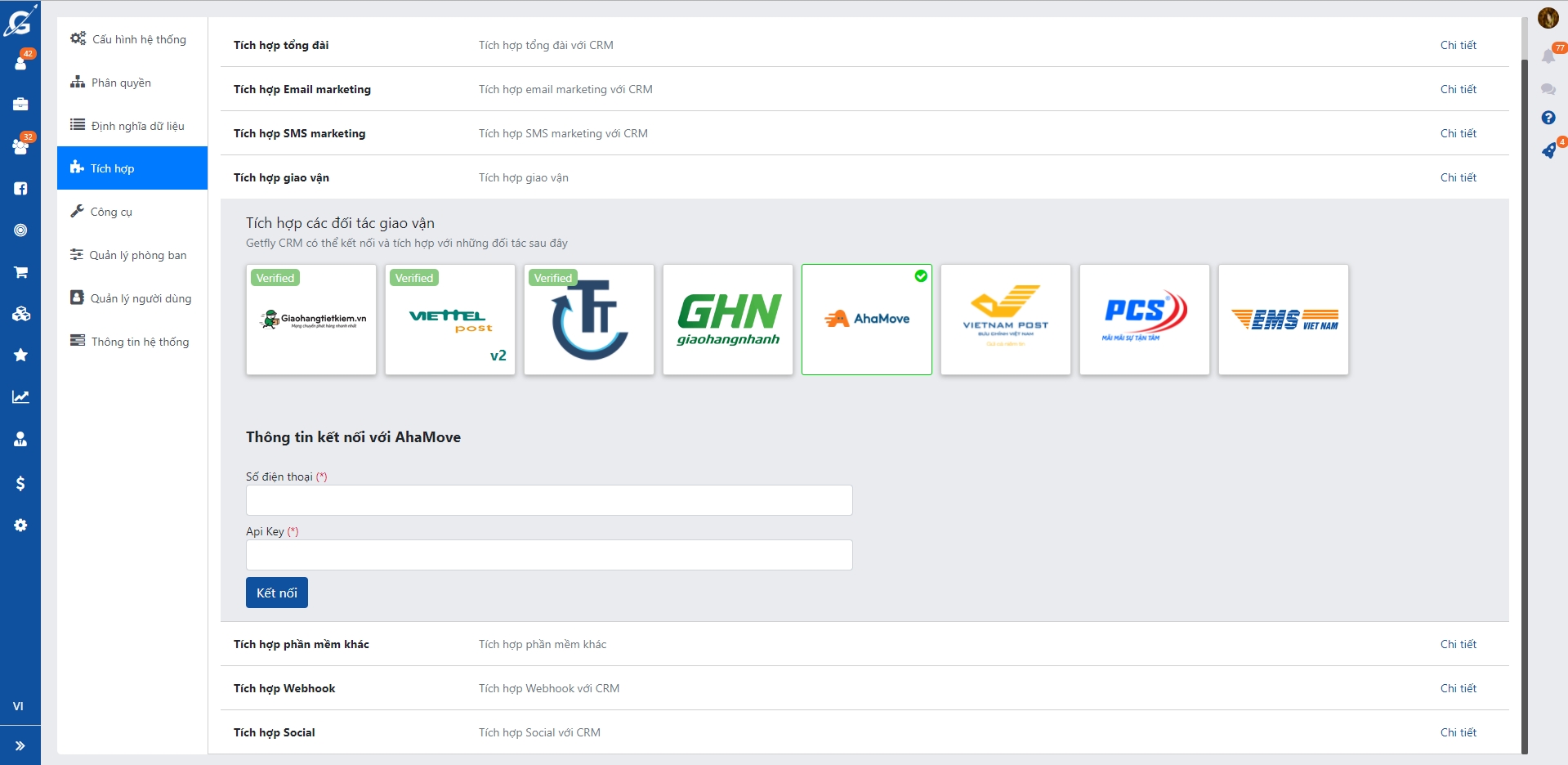Open the blue question mark help icon
1568x765 pixels.
pyautogui.click(x=1548, y=118)
